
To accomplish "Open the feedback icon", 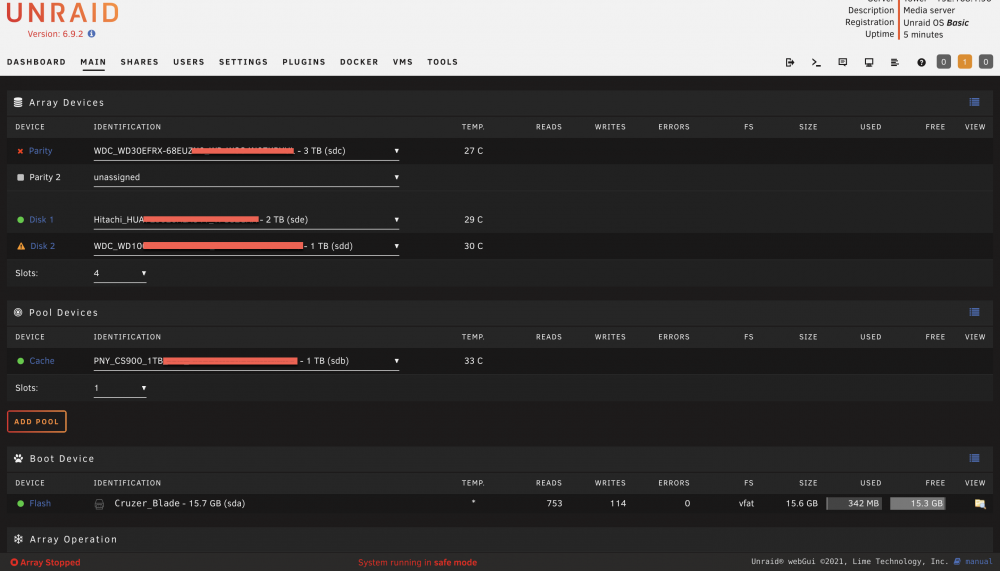I will (x=842, y=62).
